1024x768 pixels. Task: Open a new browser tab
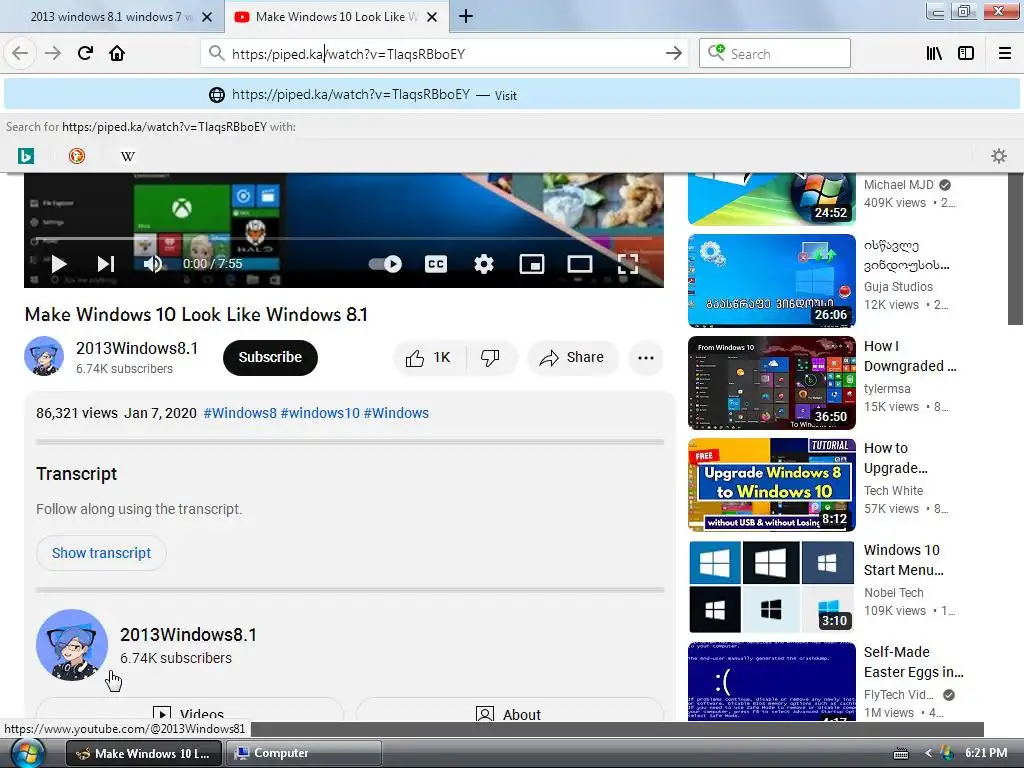pyautogui.click(x=466, y=16)
